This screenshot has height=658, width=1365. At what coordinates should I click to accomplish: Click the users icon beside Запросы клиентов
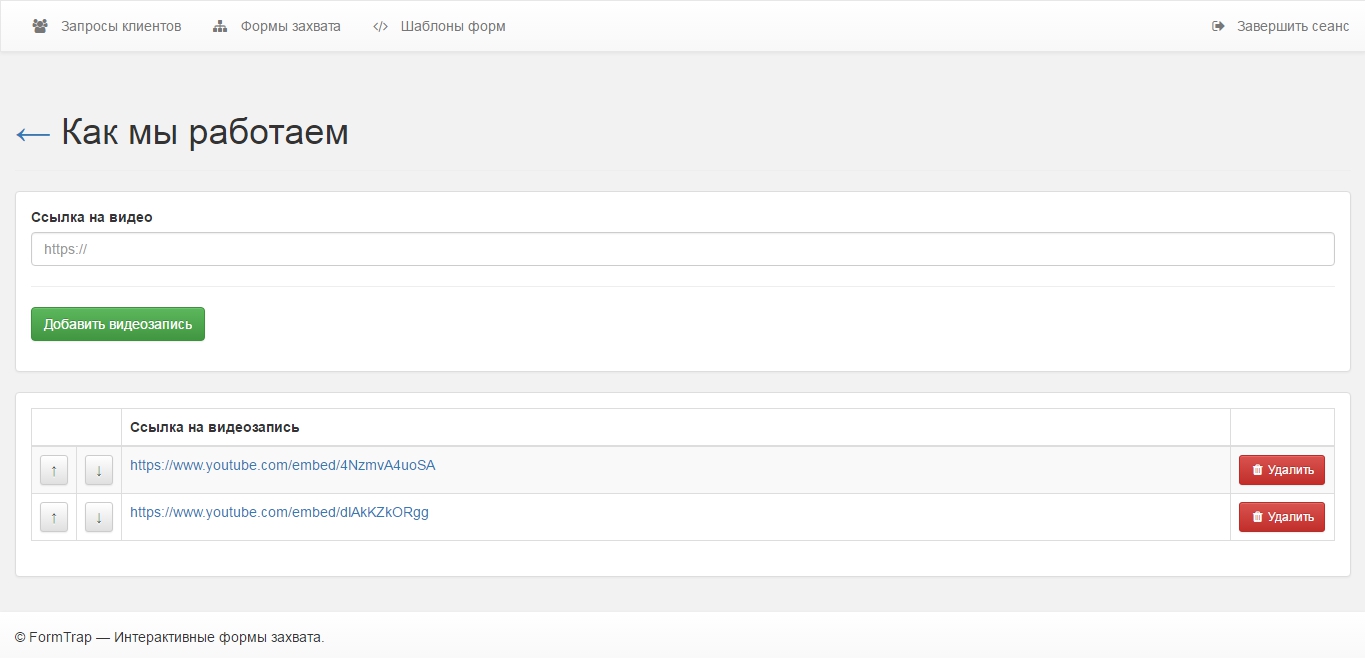(40, 26)
